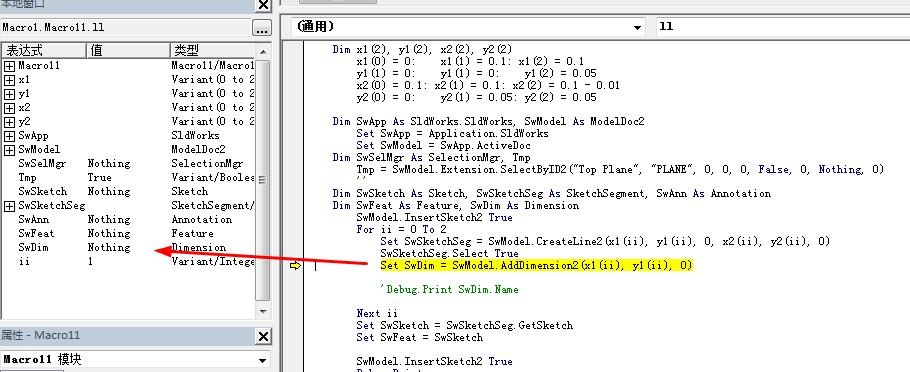Click the Dim SwSelMgr As SelectionMgr line
Screen dimensions: 910x372
(x=431, y=157)
